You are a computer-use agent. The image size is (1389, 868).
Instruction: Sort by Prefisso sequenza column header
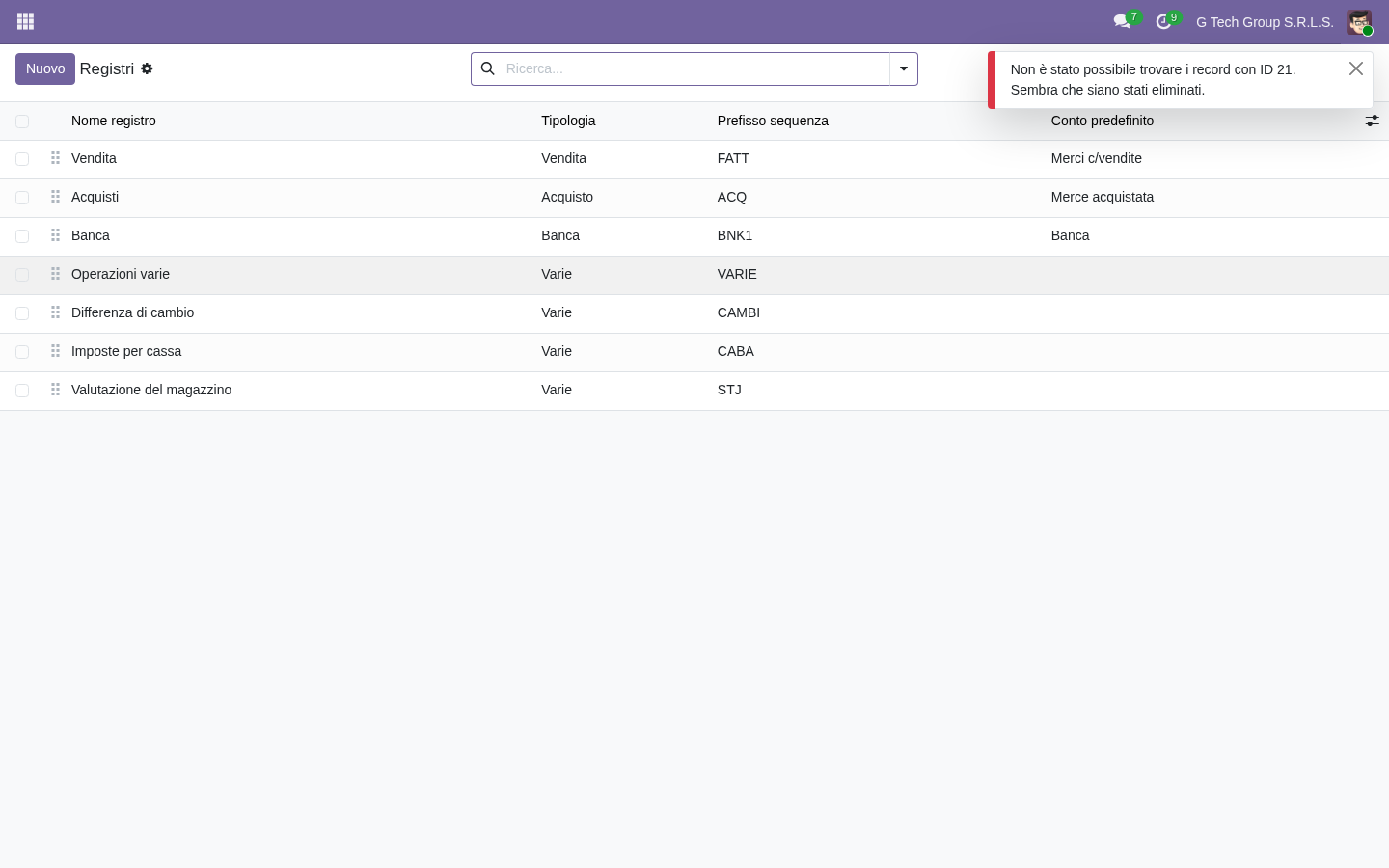click(x=773, y=121)
